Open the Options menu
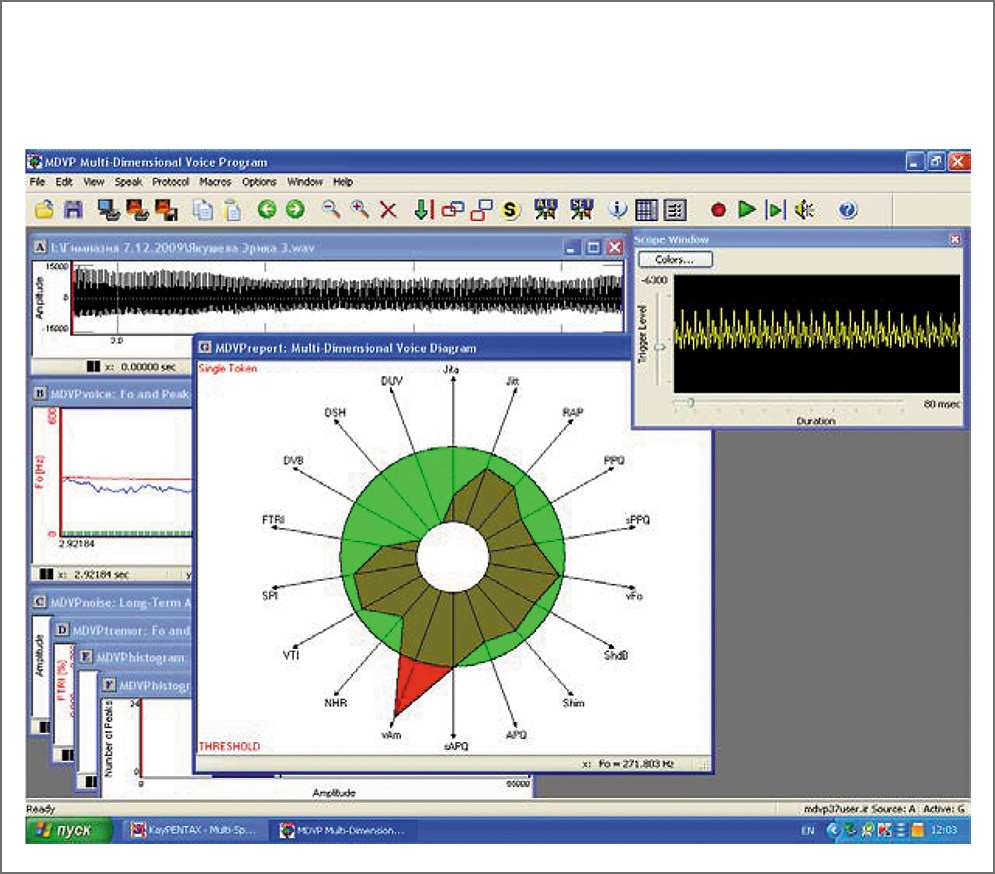995x874 pixels. click(x=259, y=183)
